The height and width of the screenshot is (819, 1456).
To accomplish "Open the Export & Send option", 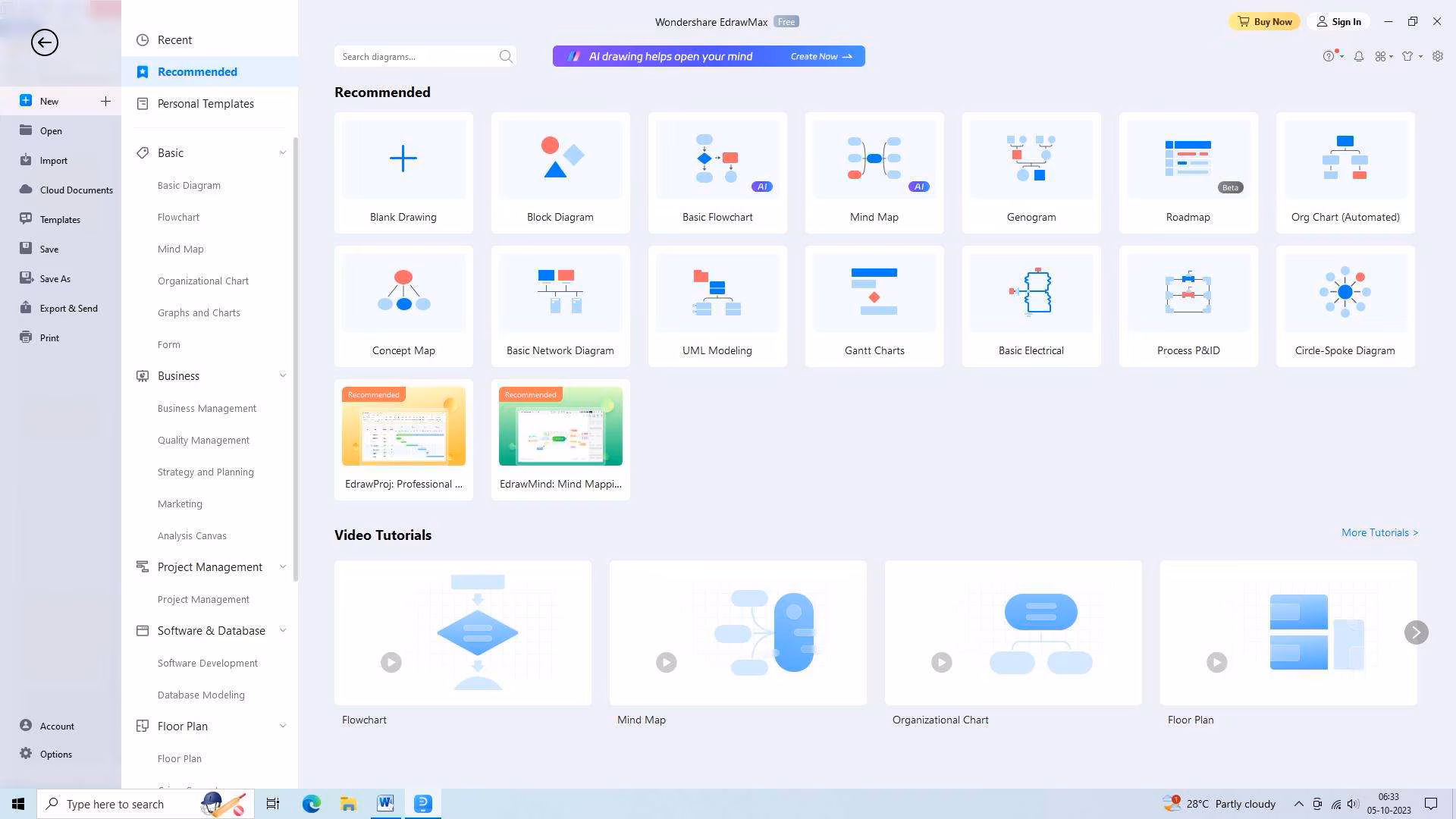I will pyautogui.click(x=68, y=308).
